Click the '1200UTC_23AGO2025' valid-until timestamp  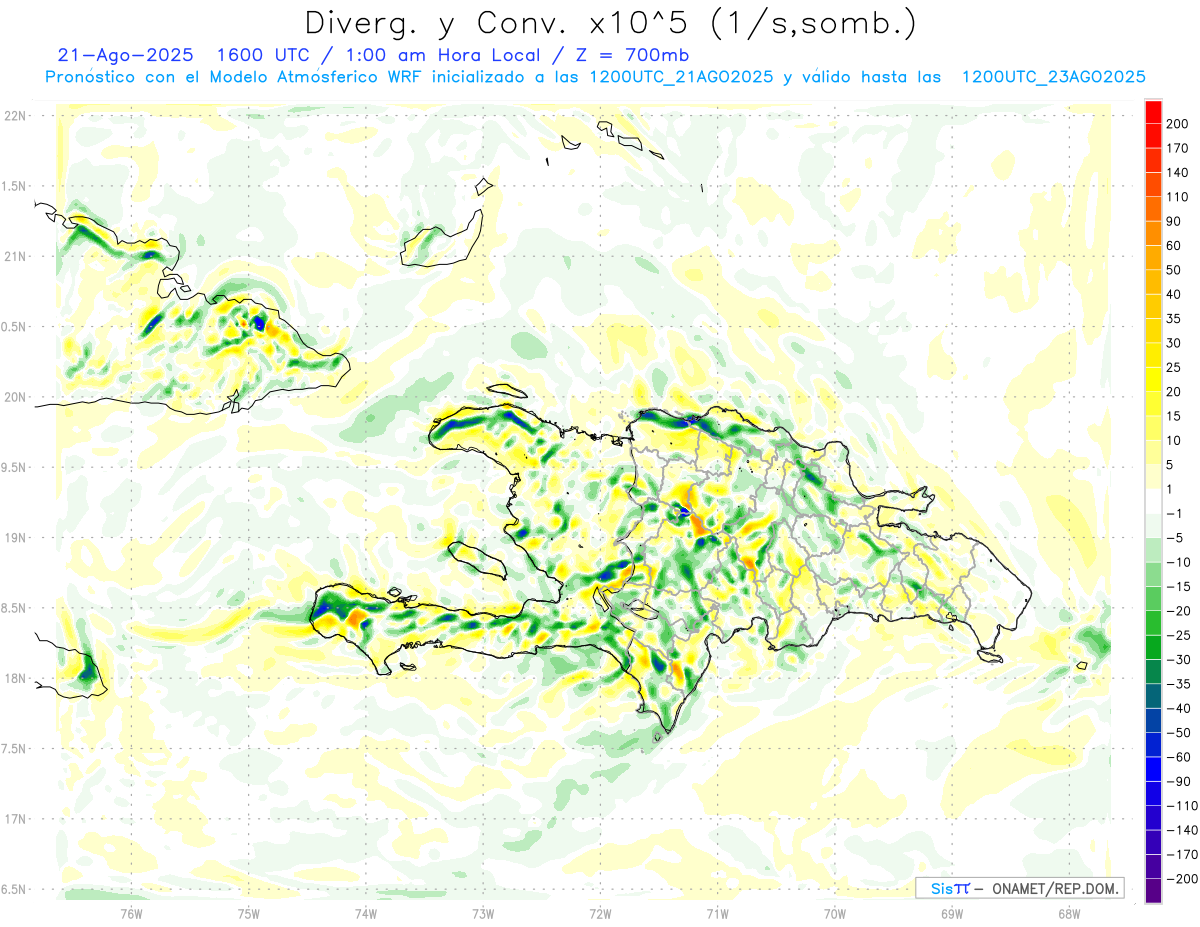click(x=1053, y=77)
